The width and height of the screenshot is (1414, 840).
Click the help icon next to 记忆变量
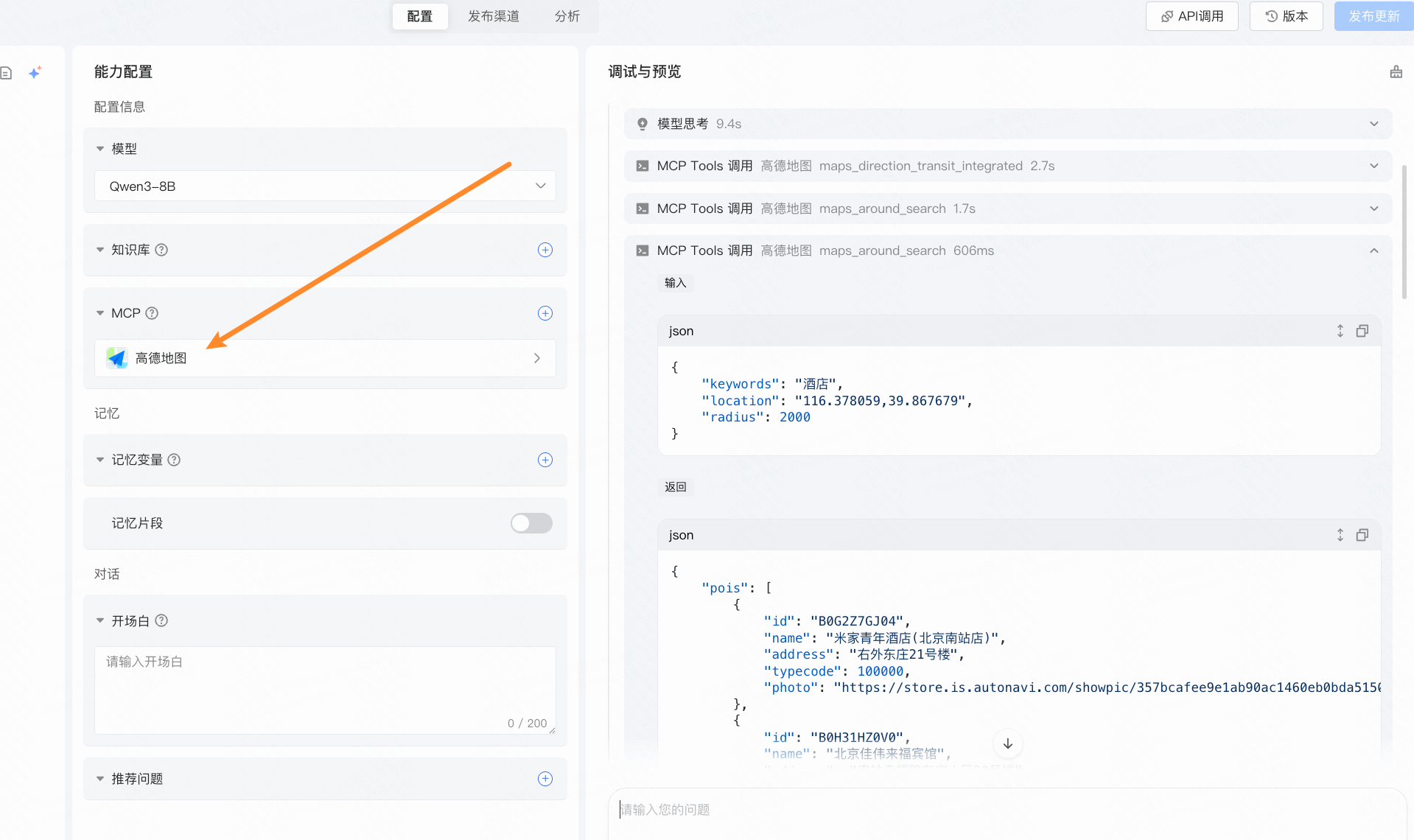(x=174, y=460)
